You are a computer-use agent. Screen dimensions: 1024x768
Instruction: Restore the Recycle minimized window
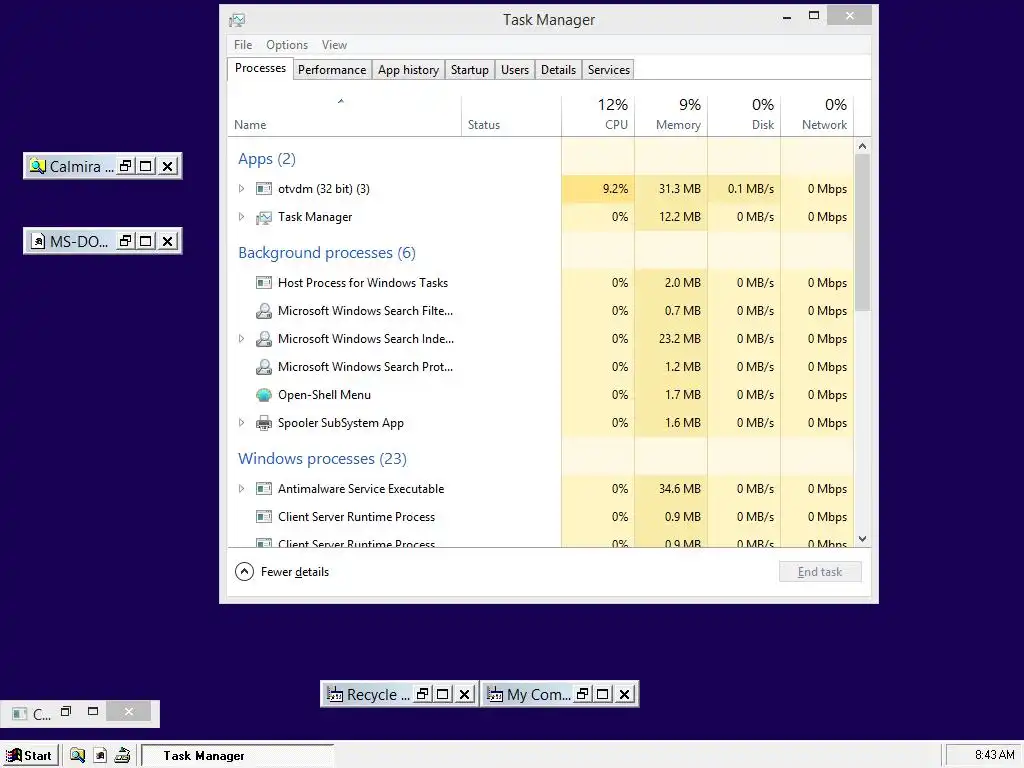click(423, 694)
